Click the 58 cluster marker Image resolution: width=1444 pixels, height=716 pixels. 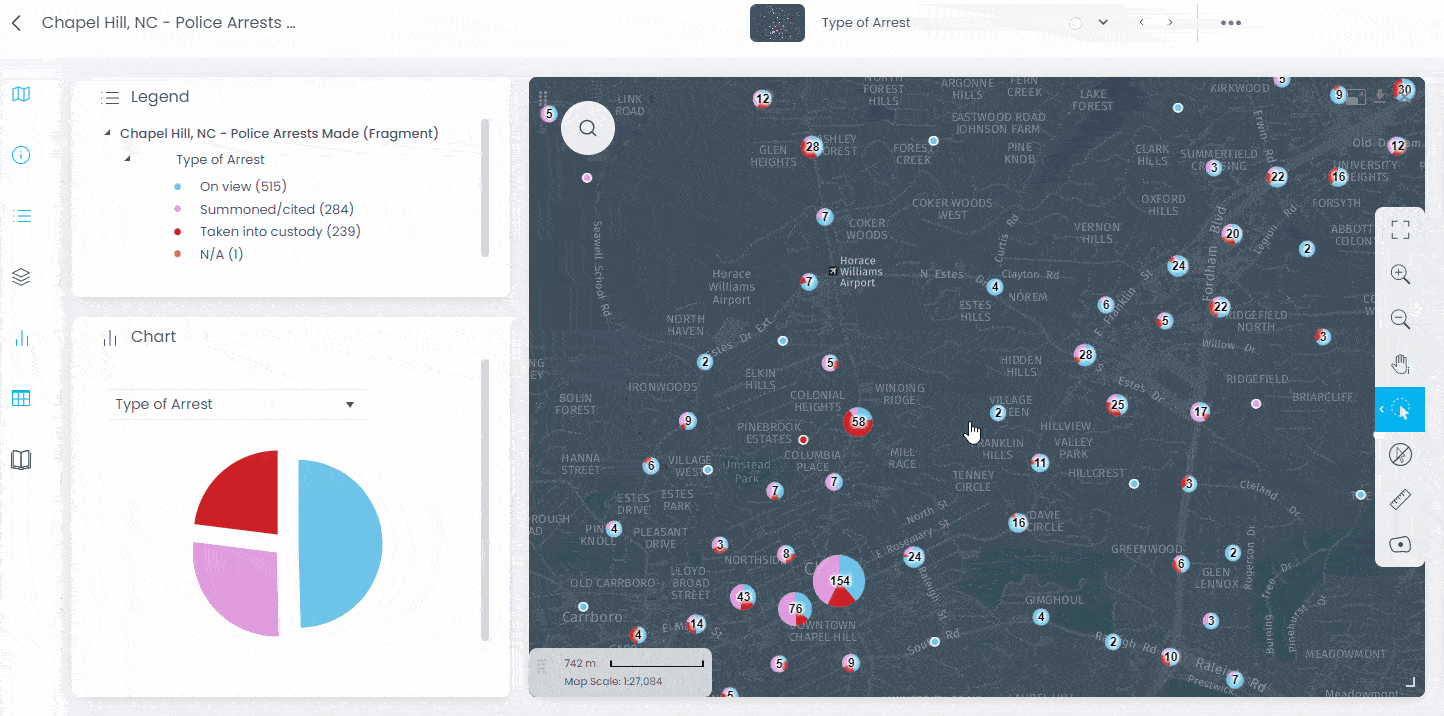click(858, 422)
